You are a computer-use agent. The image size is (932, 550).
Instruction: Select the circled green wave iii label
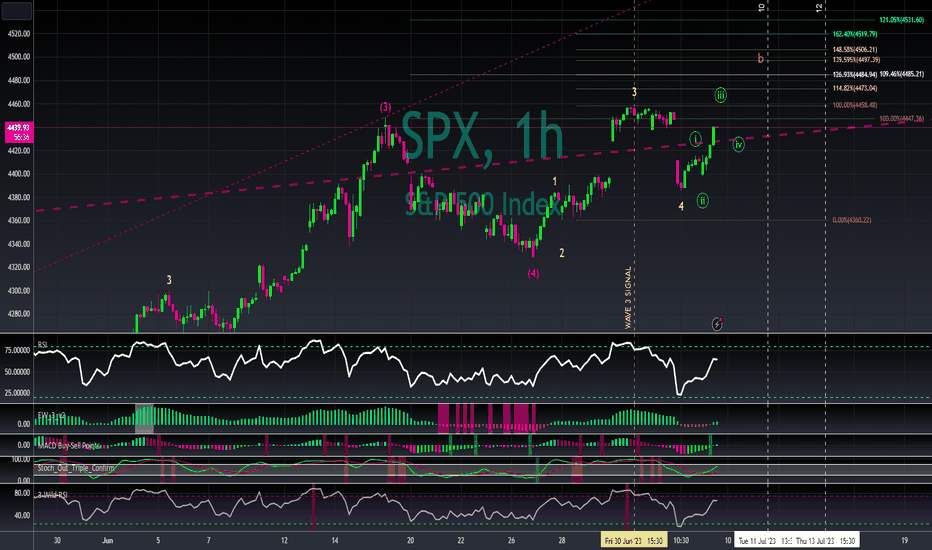[x=720, y=95]
